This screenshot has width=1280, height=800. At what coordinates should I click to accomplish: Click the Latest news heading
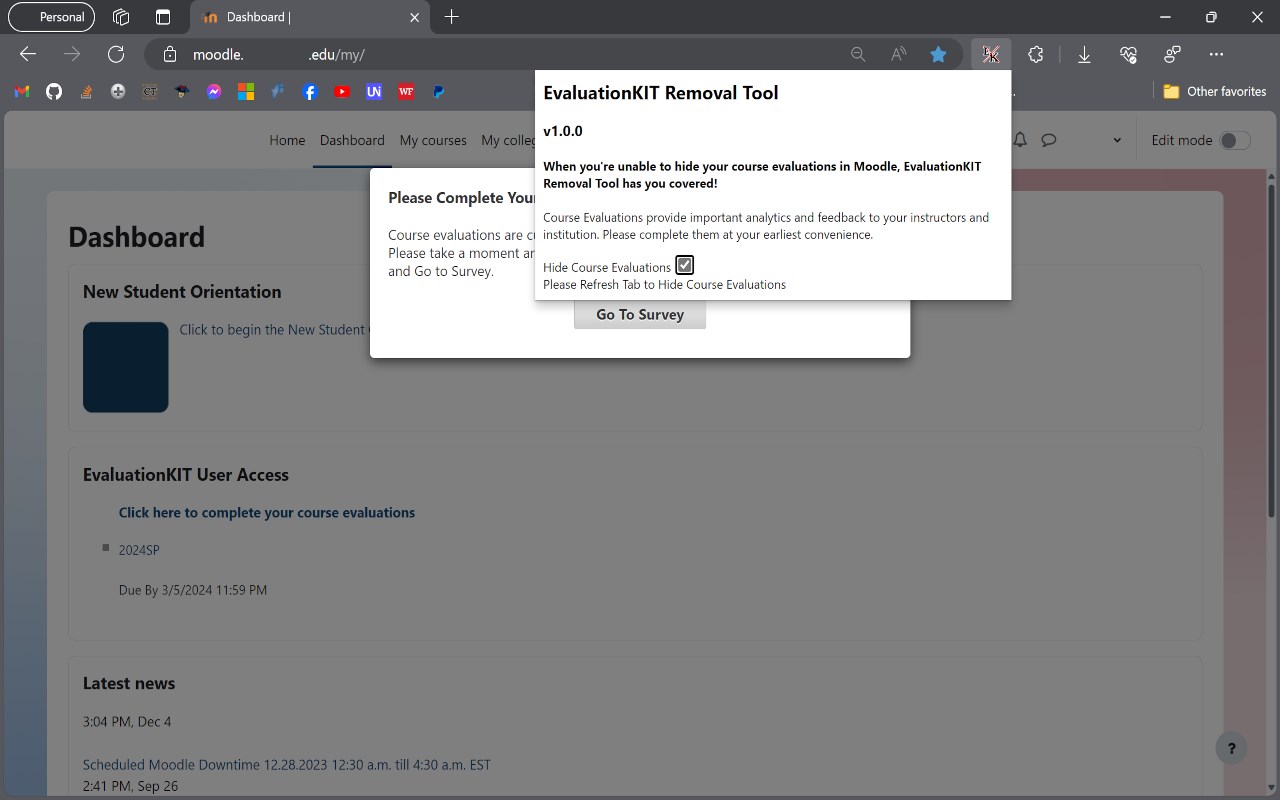[x=129, y=683]
